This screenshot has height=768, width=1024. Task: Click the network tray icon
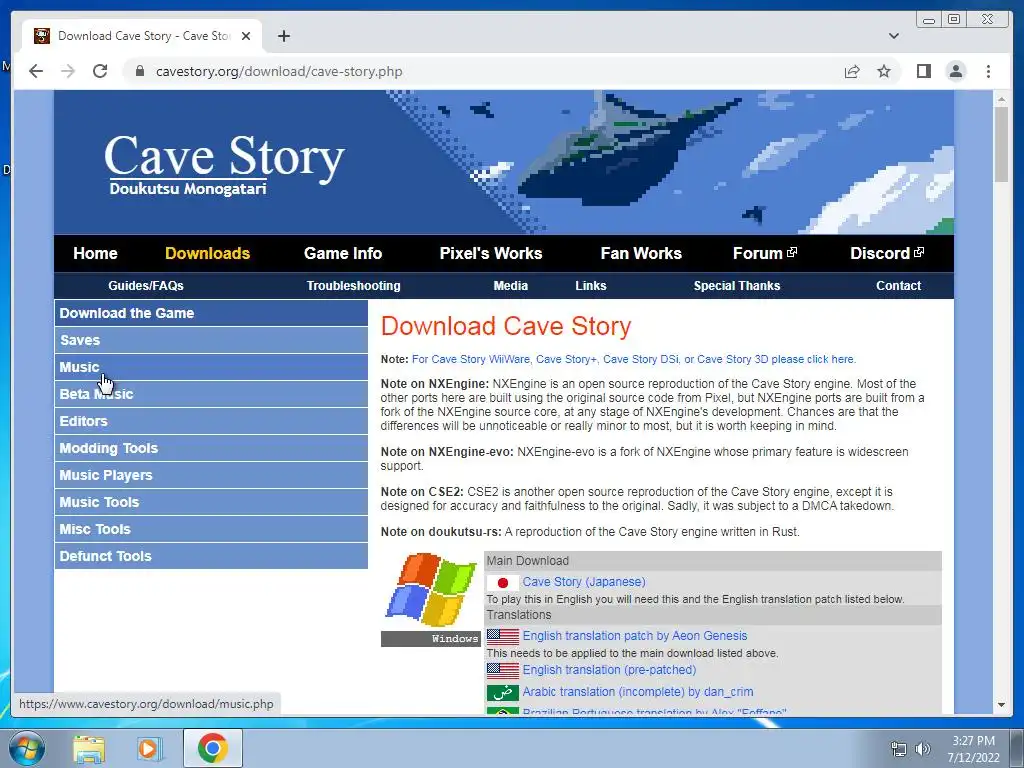coord(899,749)
